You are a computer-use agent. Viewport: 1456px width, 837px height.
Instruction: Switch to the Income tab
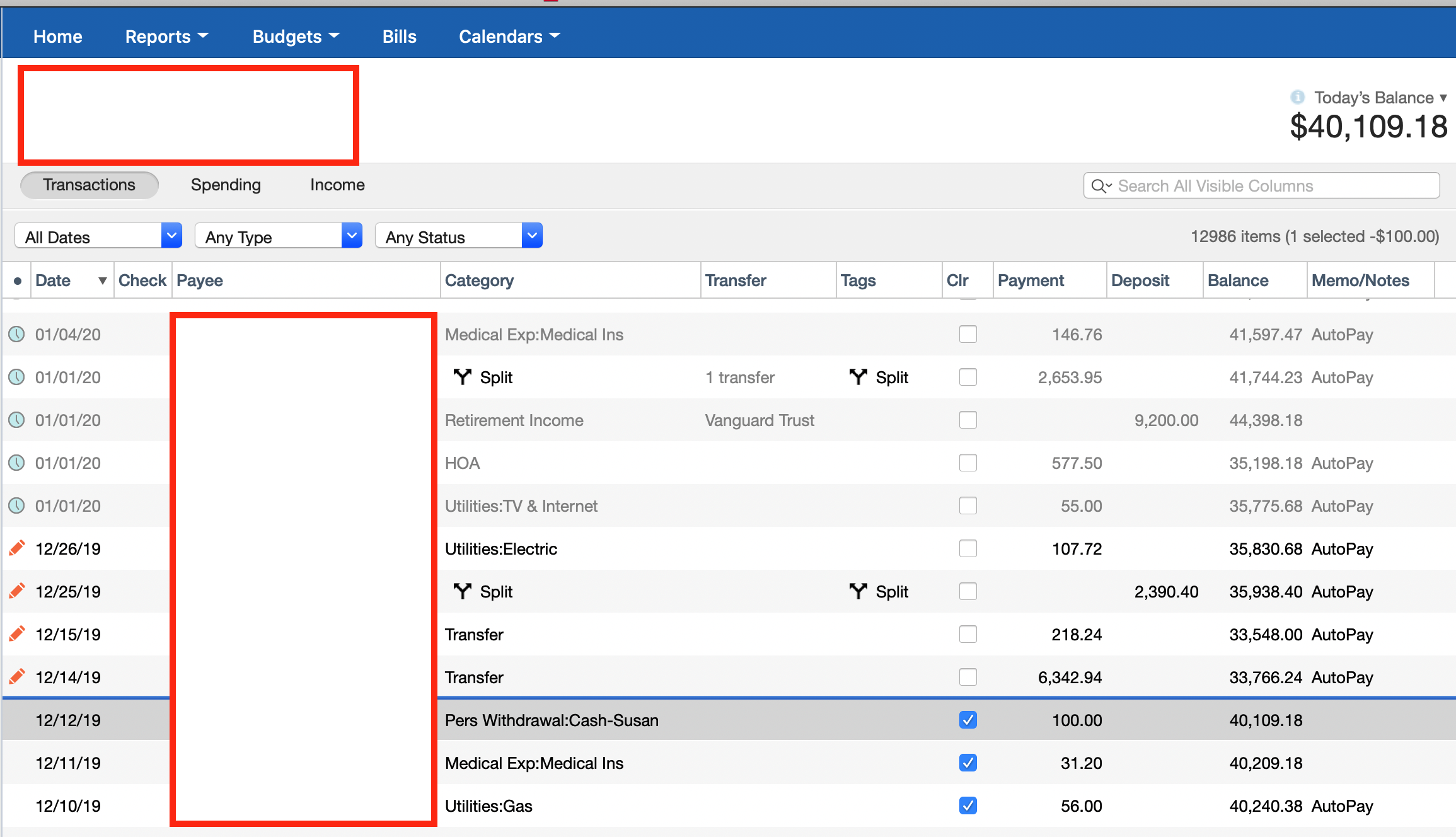point(337,184)
